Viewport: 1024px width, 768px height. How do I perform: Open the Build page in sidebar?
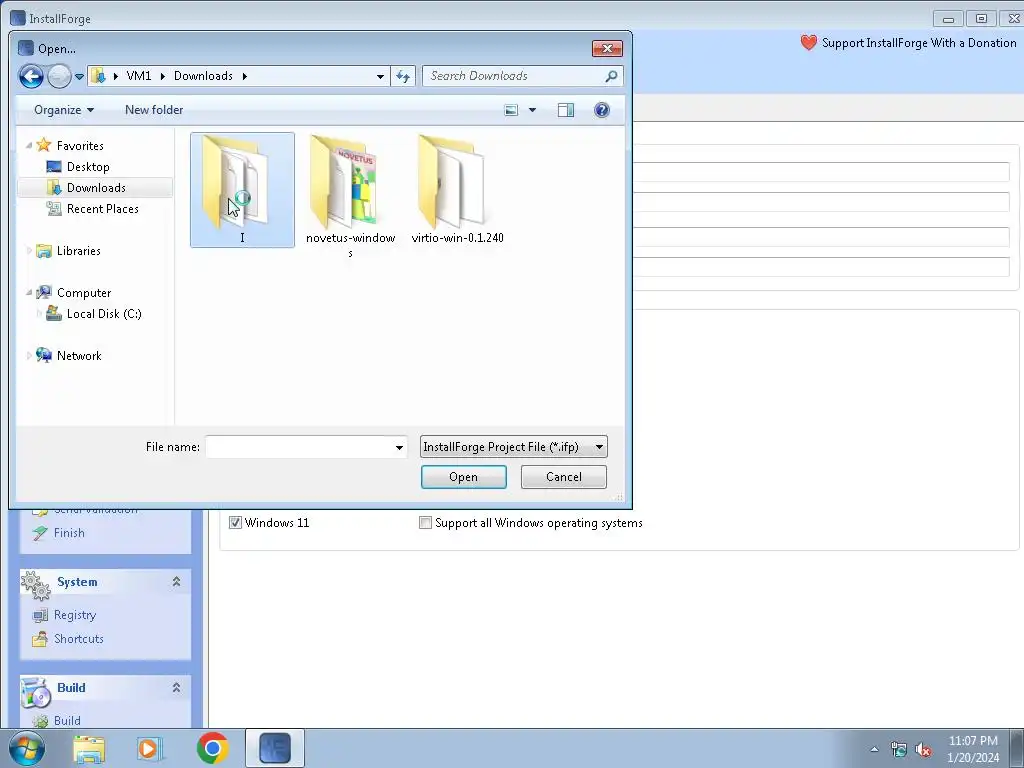(67, 721)
